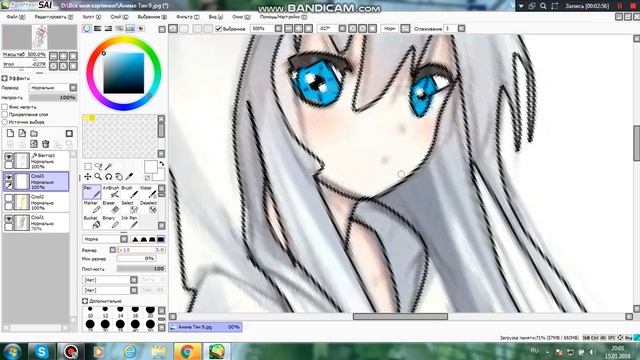This screenshot has width=640, height=360.
Task: Show the color wheel panel
Action: click(x=87, y=29)
